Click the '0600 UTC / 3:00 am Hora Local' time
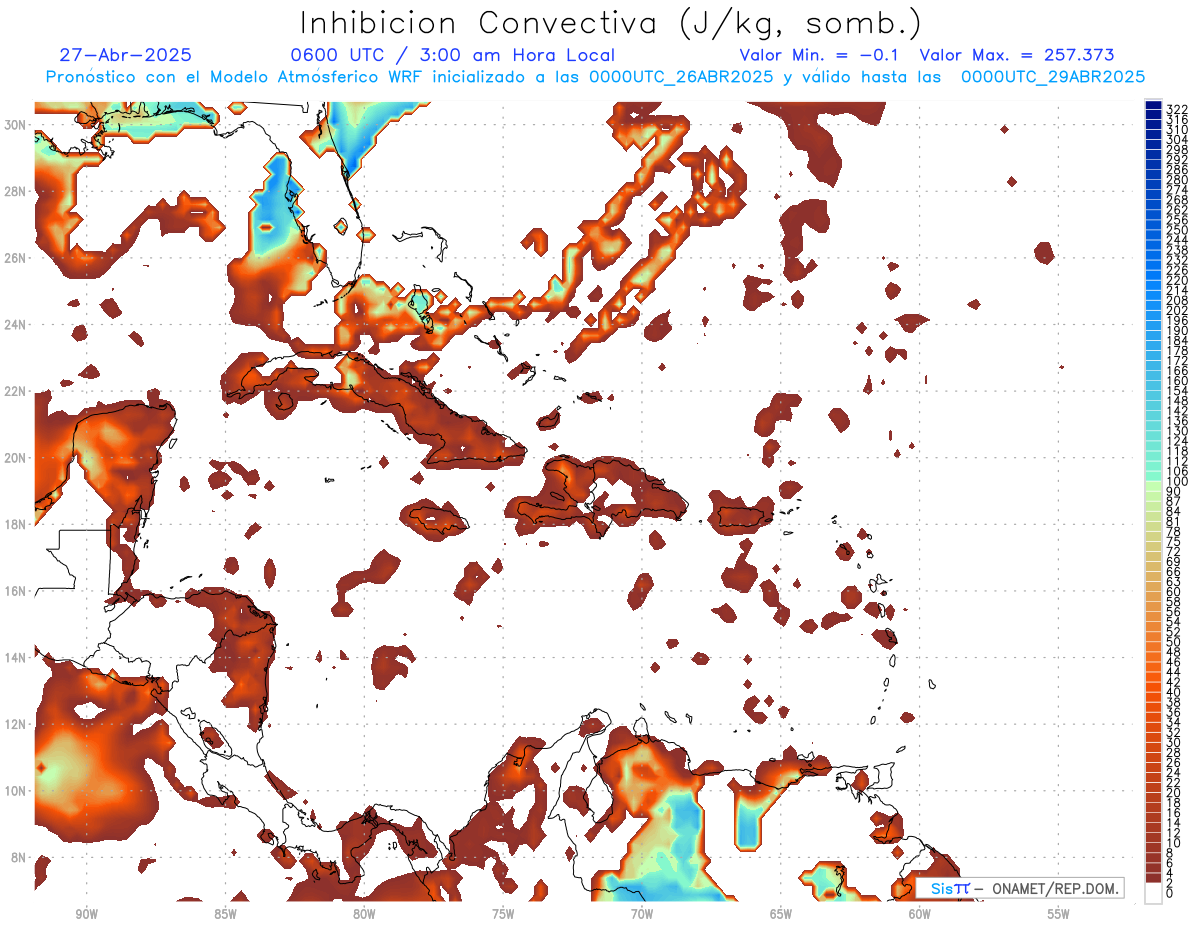The image size is (1200, 927). click(x=452, y=56)
